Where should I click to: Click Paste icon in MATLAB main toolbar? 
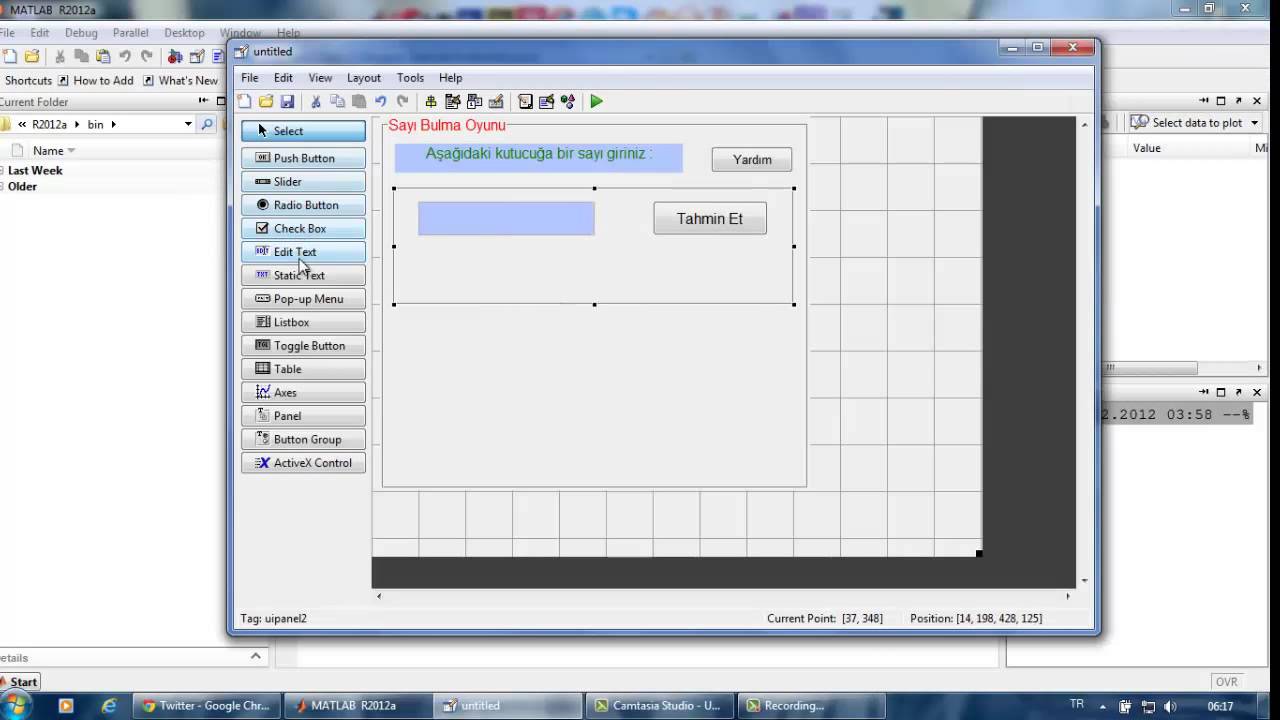[103, 56]
